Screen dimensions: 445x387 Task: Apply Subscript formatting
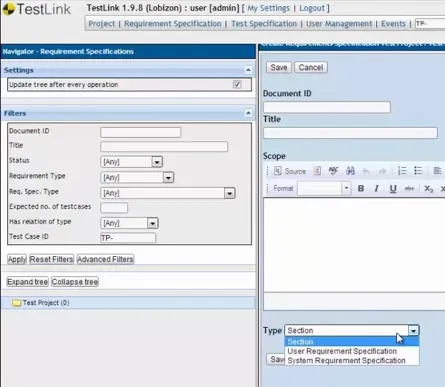pyautogui.click(x=428, y=189)
